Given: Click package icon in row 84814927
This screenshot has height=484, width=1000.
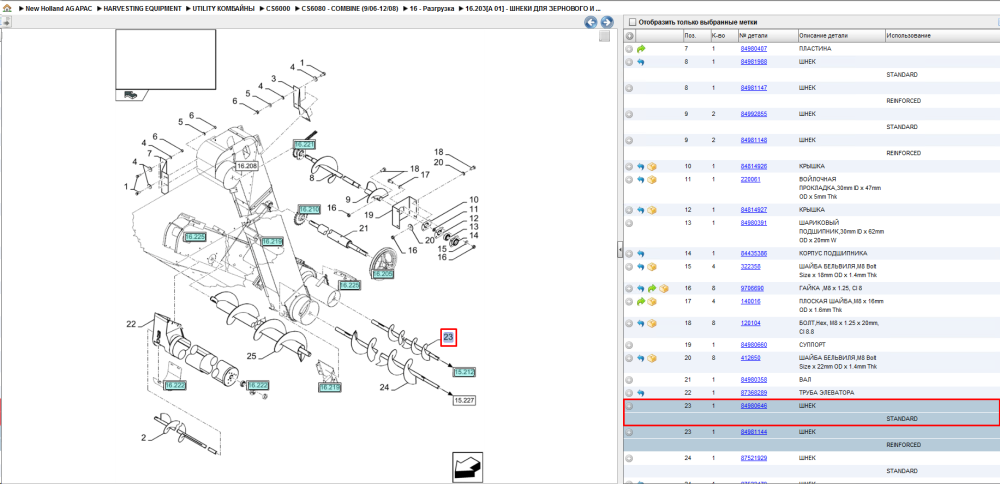Looking at the screenshot, I should [652, 210].
